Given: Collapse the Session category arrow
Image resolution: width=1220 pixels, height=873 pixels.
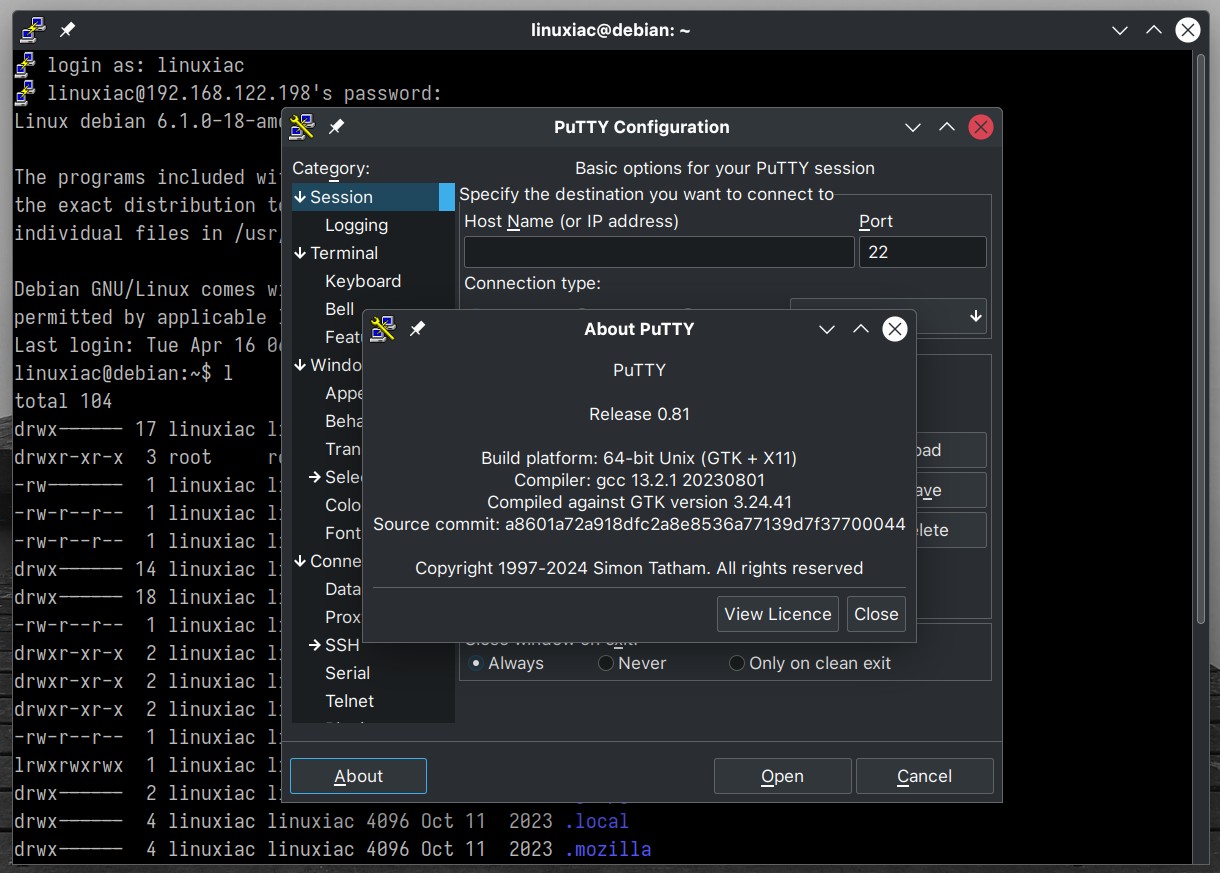Looking at the screenshot, I should [x=300, y=197].
